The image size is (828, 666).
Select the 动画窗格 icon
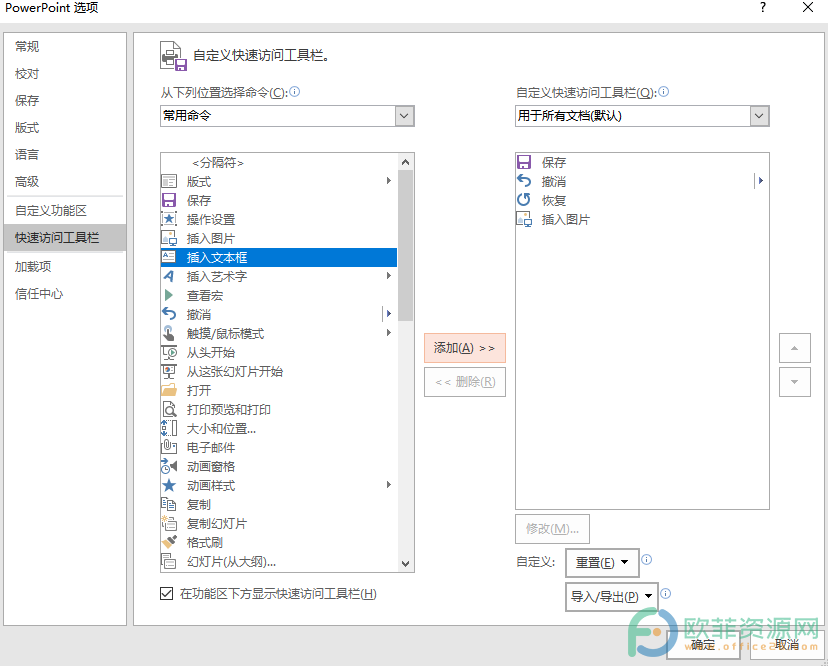point(169,466)
